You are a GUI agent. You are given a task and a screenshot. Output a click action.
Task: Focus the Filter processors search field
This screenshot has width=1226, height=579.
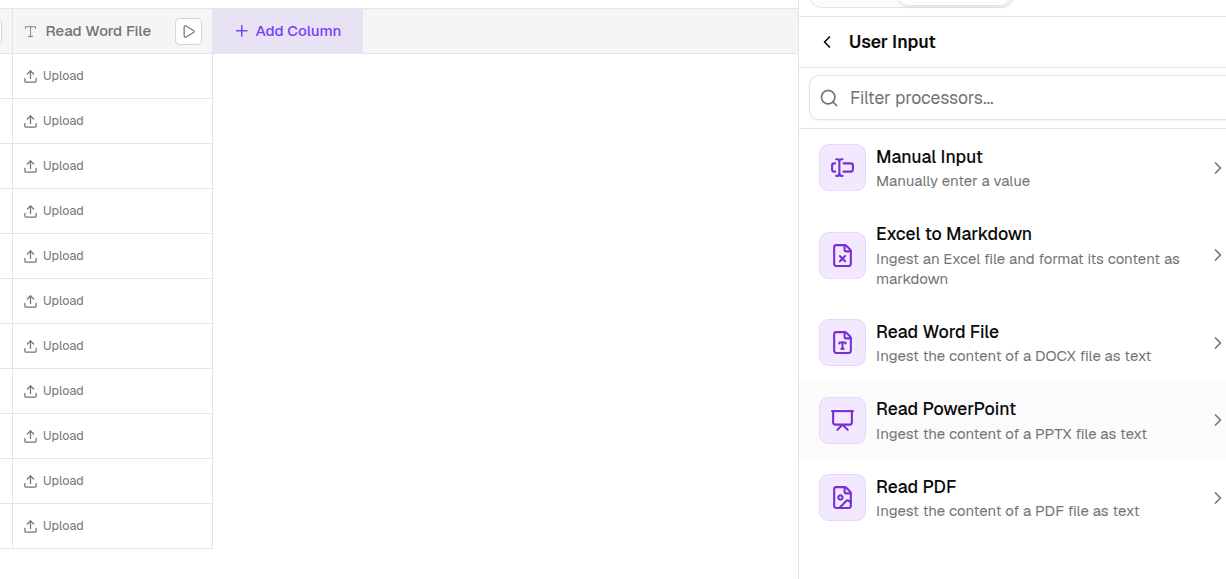[x=1018, y=98]
